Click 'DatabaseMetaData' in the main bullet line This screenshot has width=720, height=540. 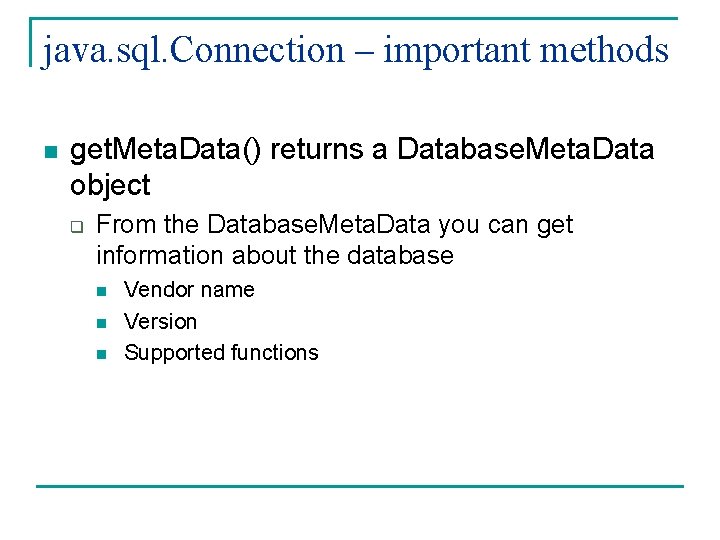(x=525, y=149)
